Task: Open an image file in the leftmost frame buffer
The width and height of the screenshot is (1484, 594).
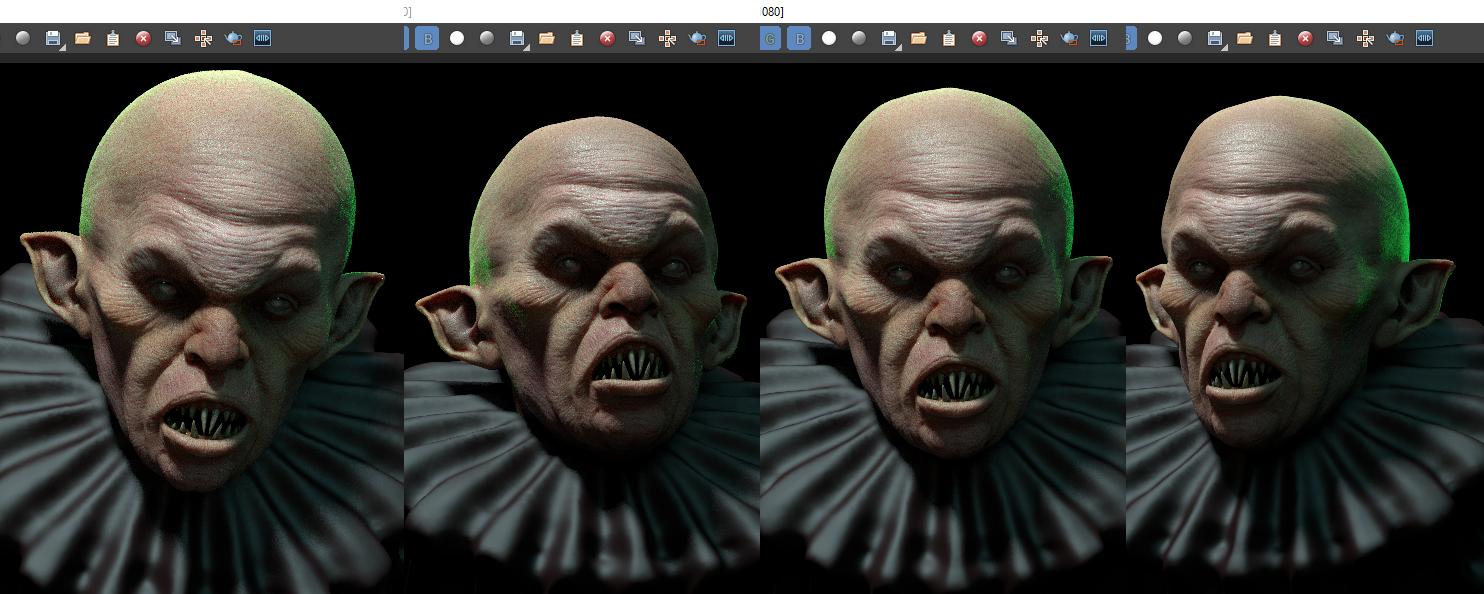Action: [x=83, y=38]
